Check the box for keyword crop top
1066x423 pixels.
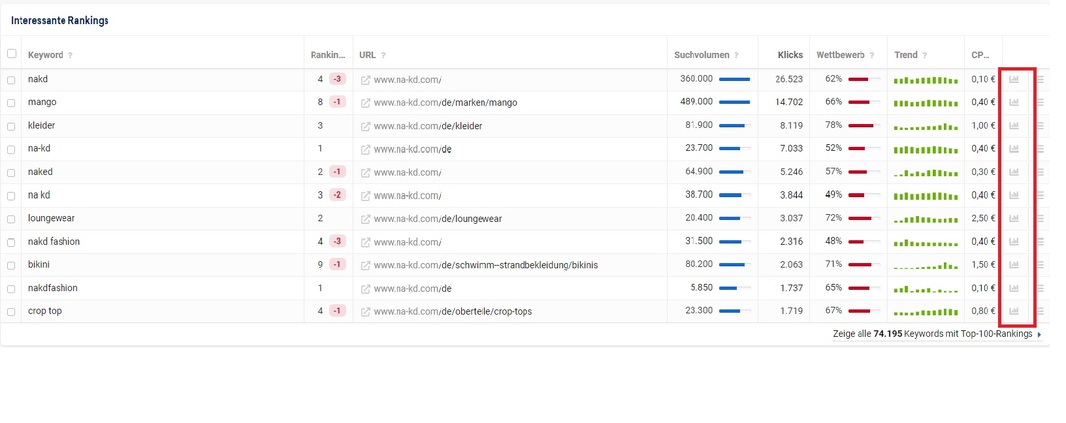coord(11,312)
